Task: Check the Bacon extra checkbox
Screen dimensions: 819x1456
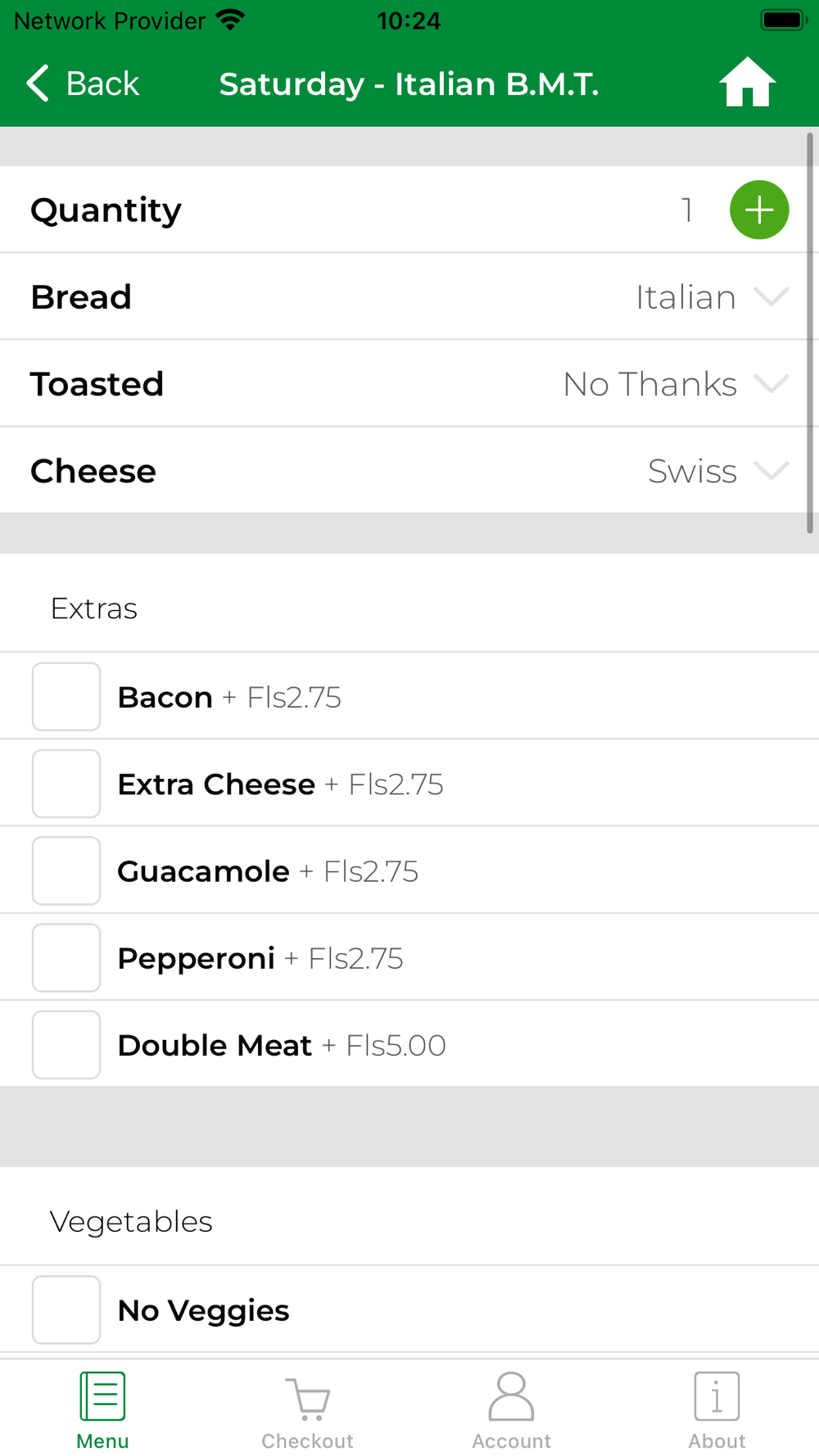Action: click(x=66, y=697)
